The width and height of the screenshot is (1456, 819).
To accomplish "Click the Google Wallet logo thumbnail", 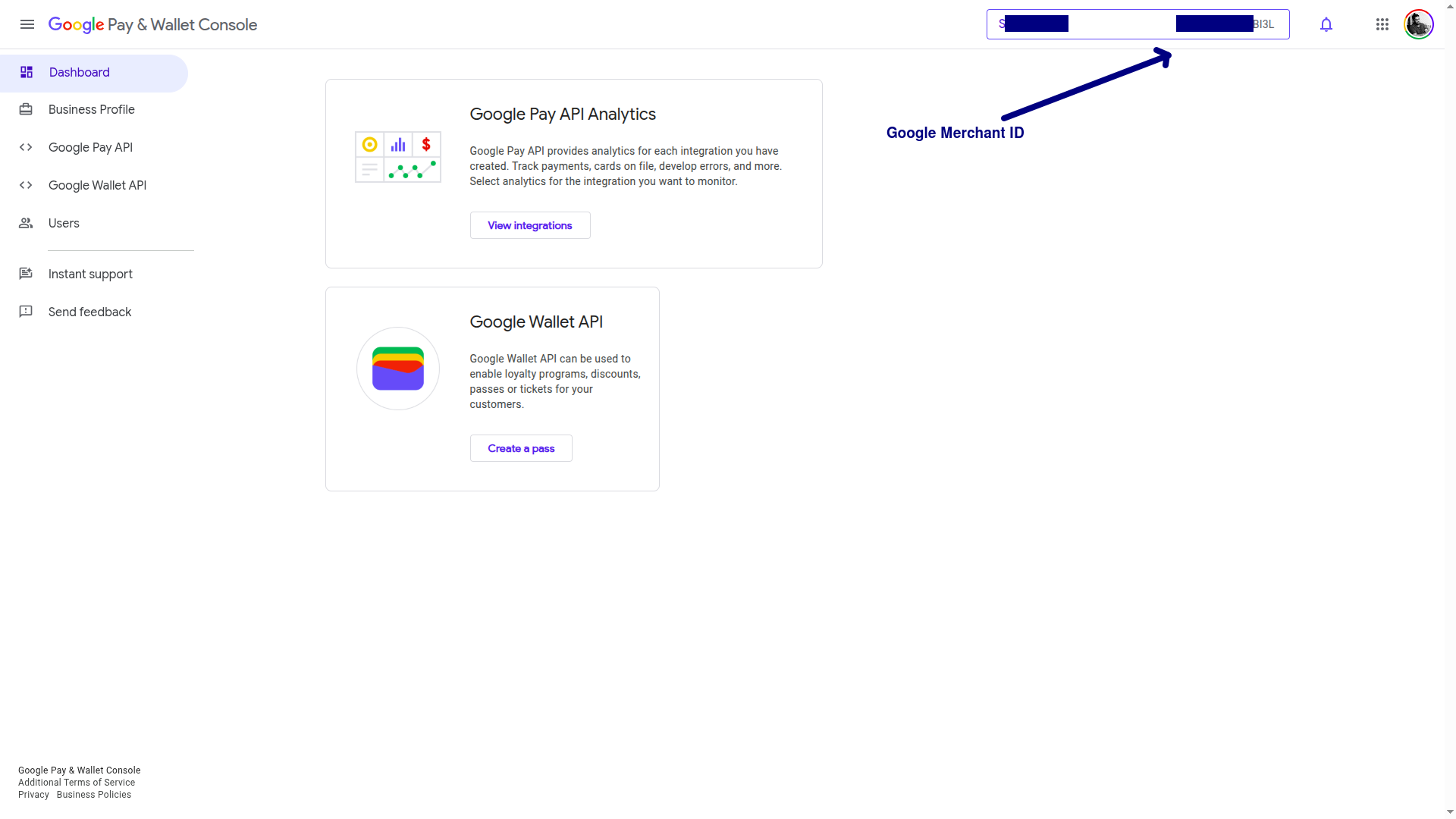I will click(x=397, y=369).
